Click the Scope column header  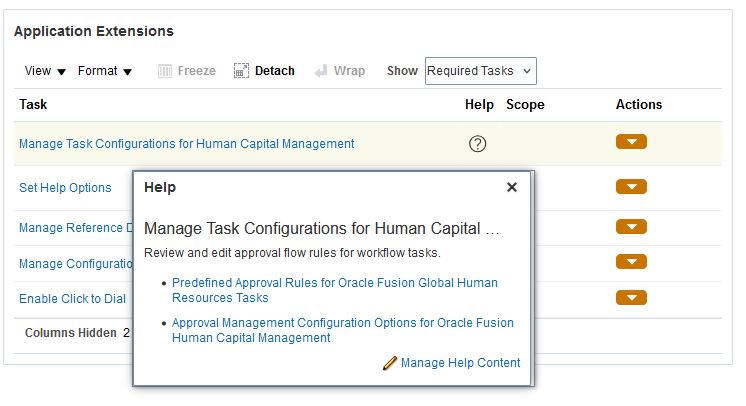(525, 104)
